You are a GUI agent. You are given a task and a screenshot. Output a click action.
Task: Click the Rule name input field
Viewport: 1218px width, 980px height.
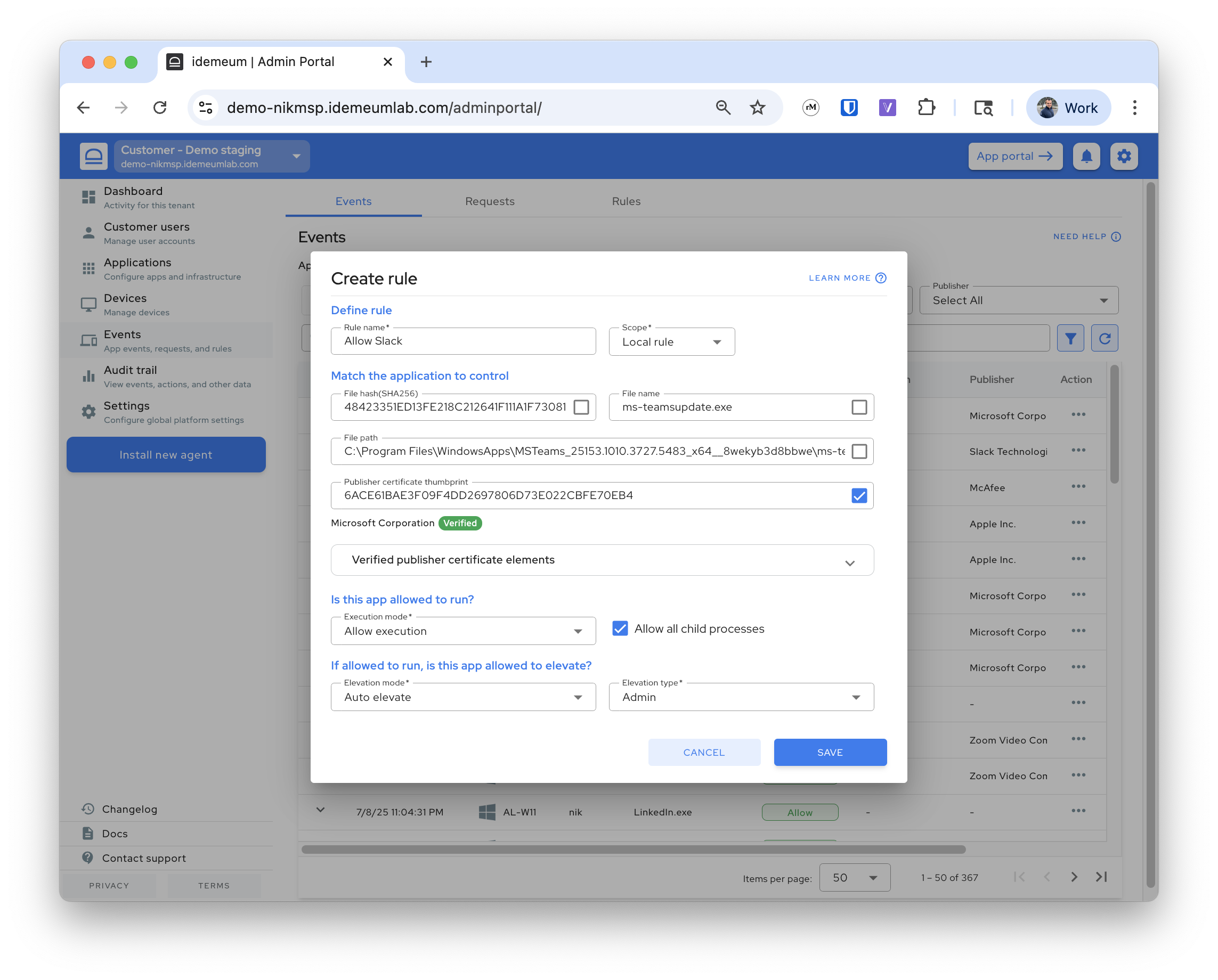point(463,341)
